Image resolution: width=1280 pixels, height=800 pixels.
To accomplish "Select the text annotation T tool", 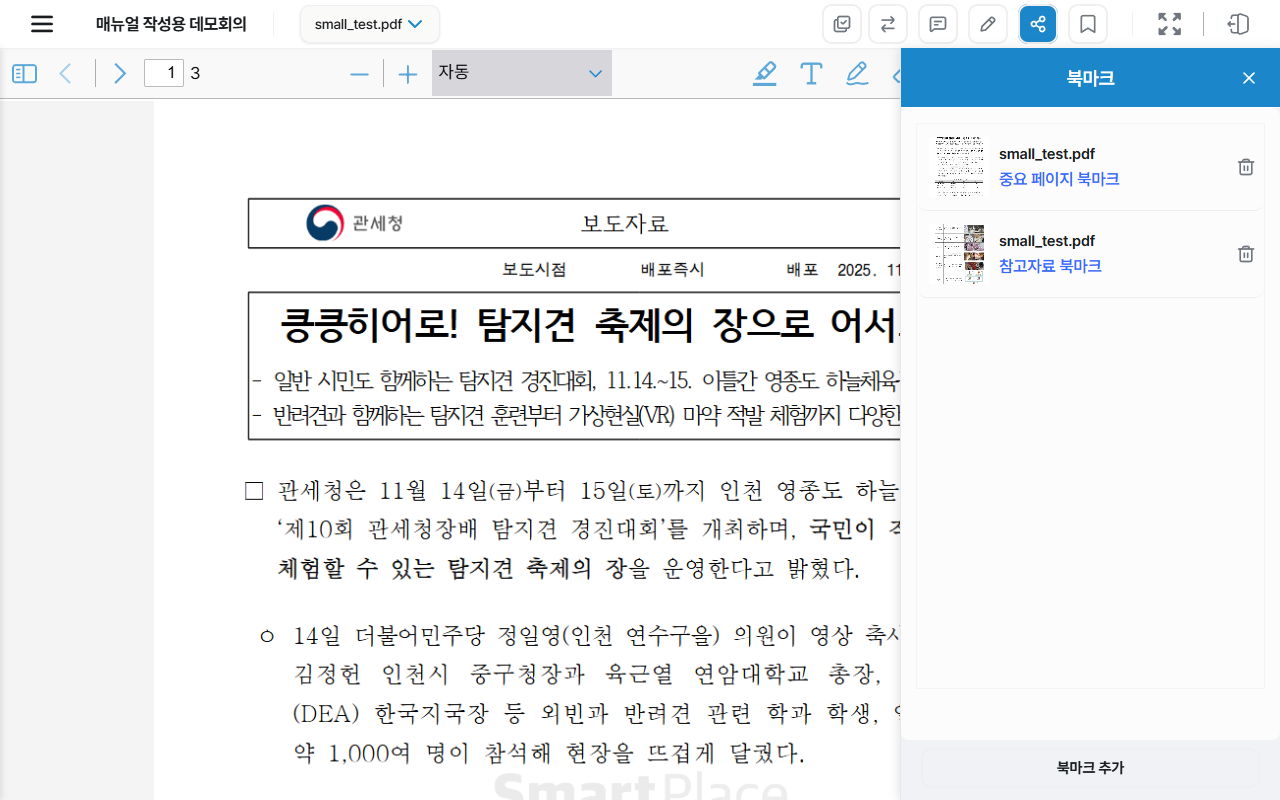I will pyautogui.click(x=811, y=73).
